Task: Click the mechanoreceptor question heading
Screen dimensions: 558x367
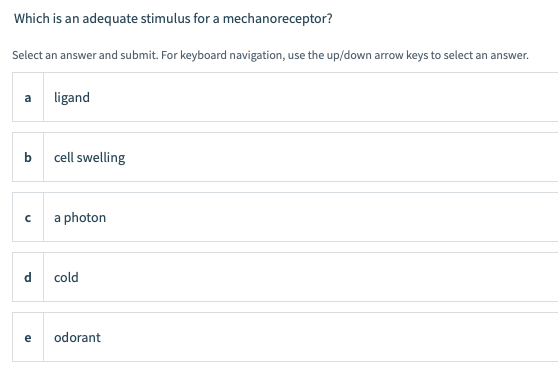Action: [x=173, y=19]
